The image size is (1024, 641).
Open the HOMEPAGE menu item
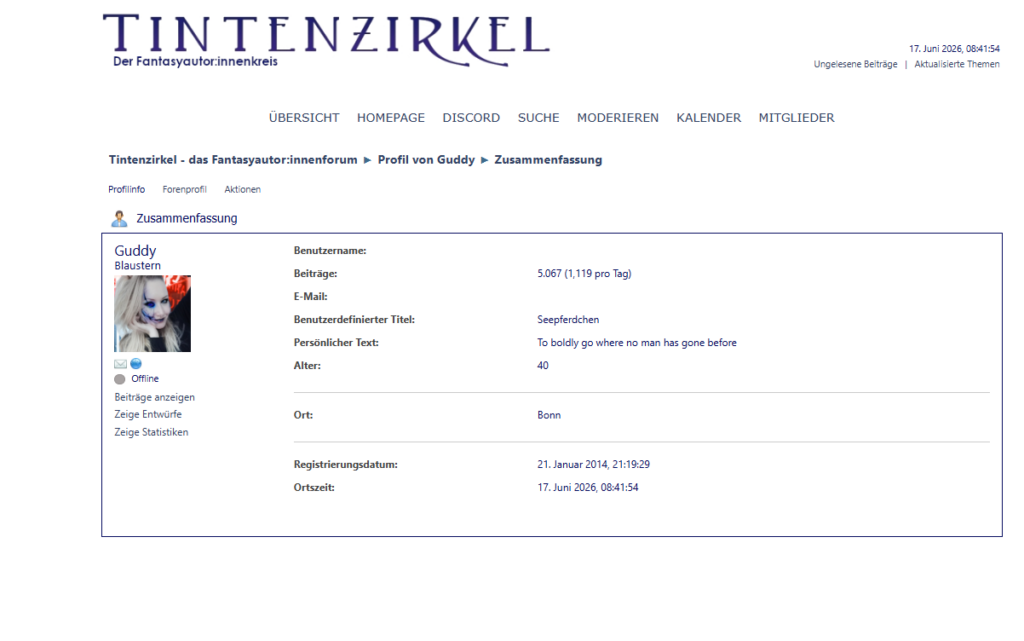tap(391, 117)
